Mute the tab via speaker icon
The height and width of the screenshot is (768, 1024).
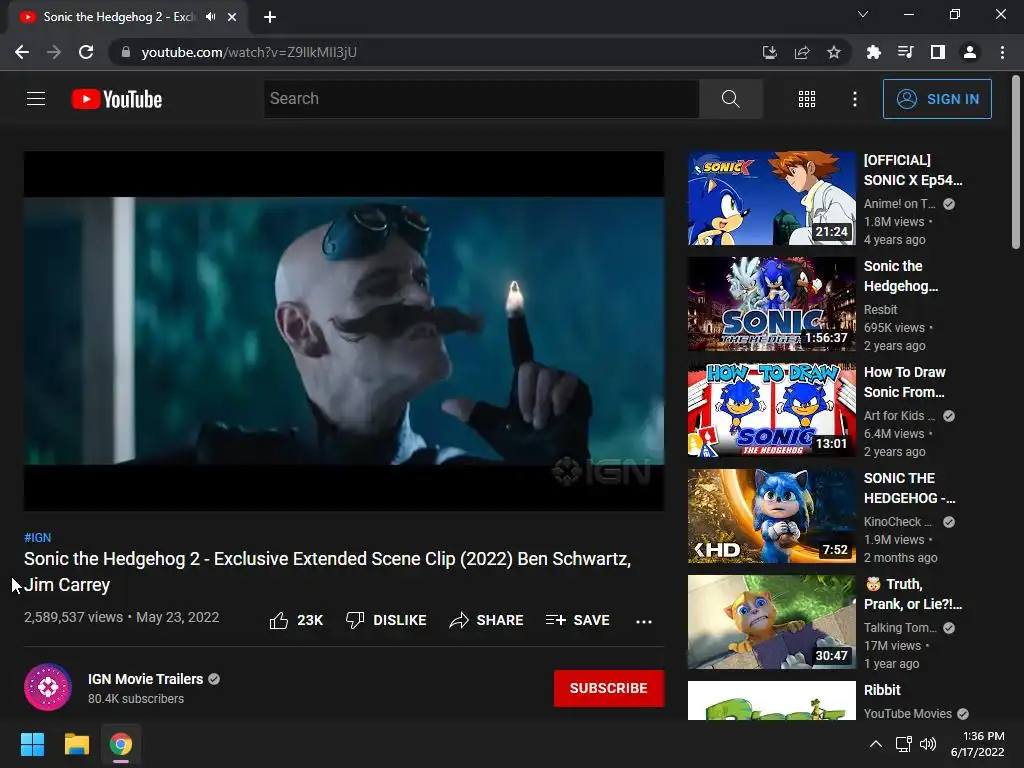click(210, 17)
